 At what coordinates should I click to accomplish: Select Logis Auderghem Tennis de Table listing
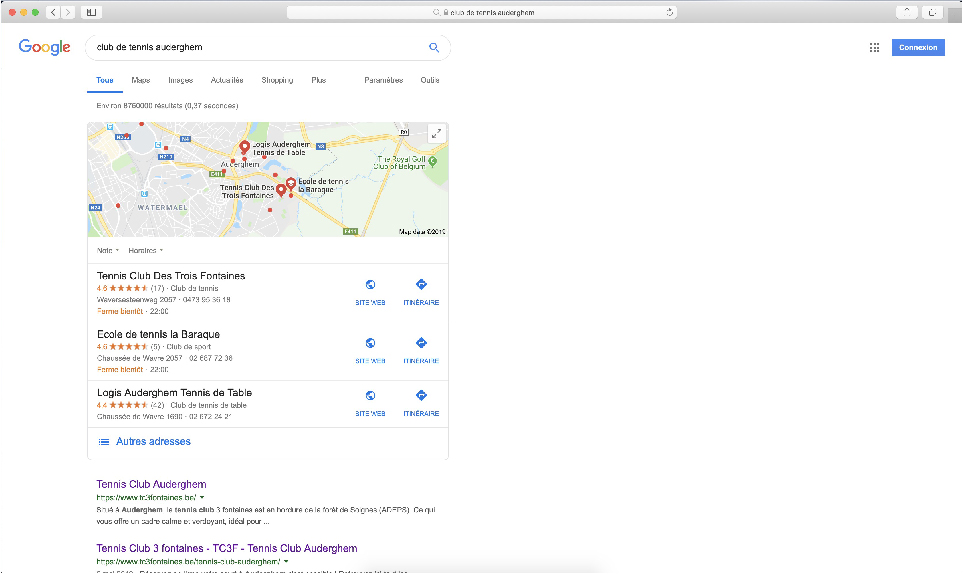(174, 392)
